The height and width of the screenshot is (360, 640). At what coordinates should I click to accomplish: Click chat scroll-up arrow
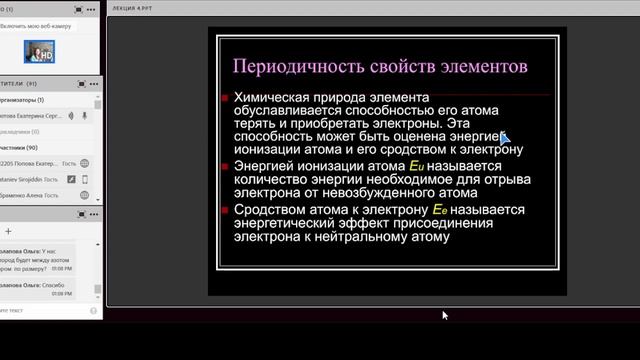[x=98, y=244]
